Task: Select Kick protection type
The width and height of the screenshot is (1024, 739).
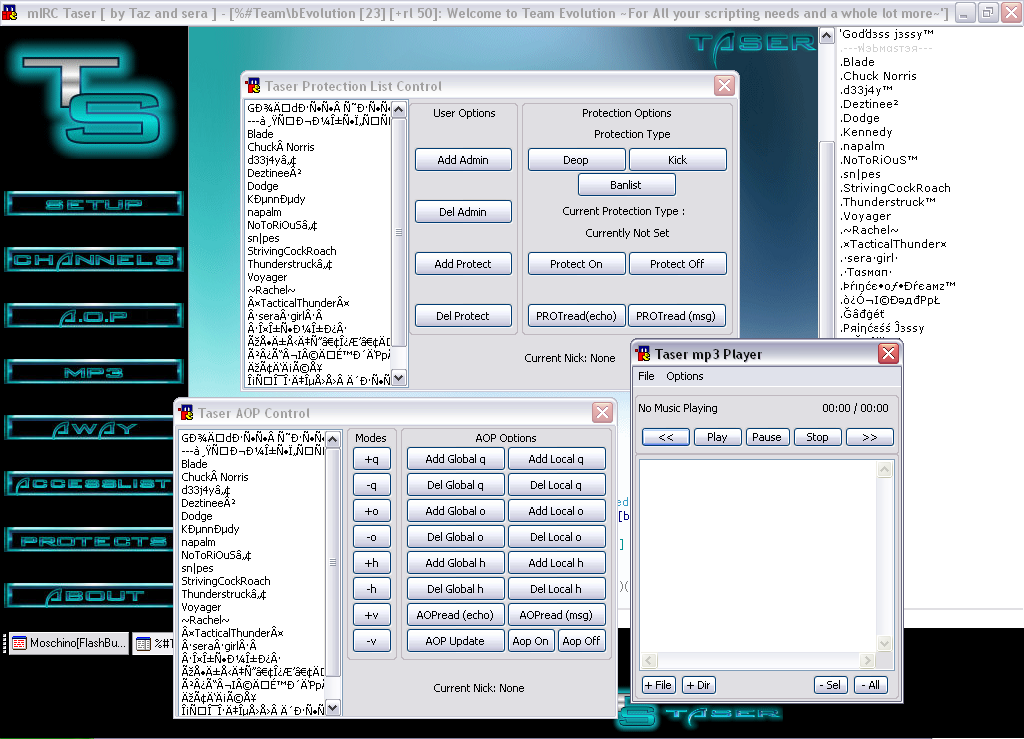Action: click(x=677, y=160)
